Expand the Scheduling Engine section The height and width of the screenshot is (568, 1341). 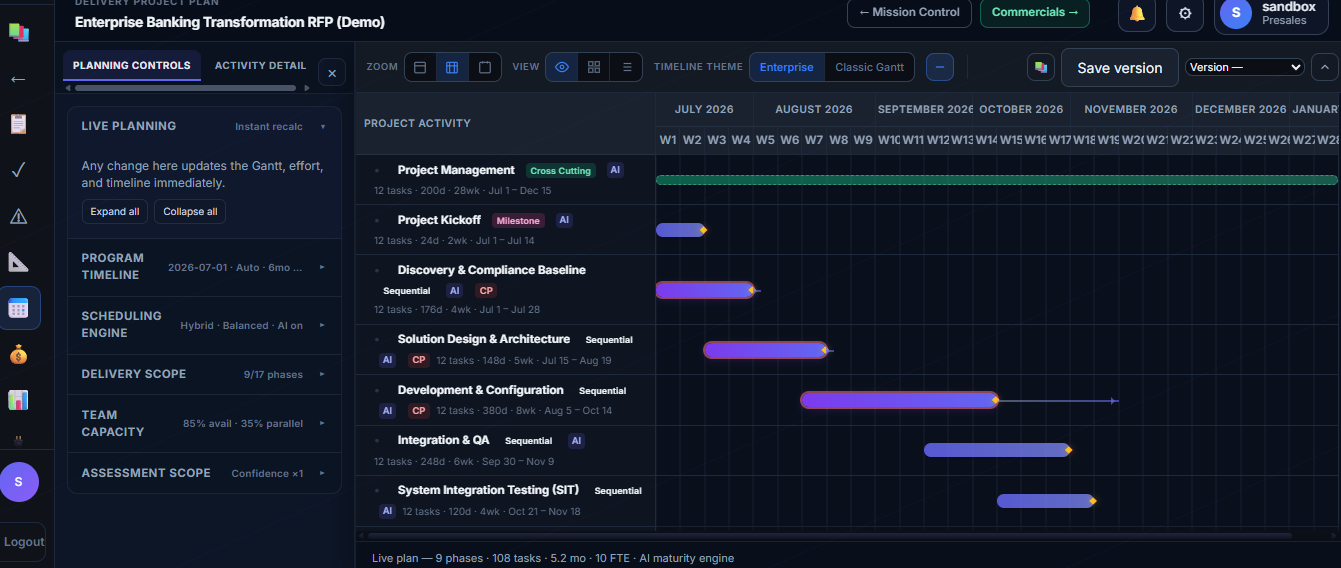pyautogui.click(x=204, y=325)
